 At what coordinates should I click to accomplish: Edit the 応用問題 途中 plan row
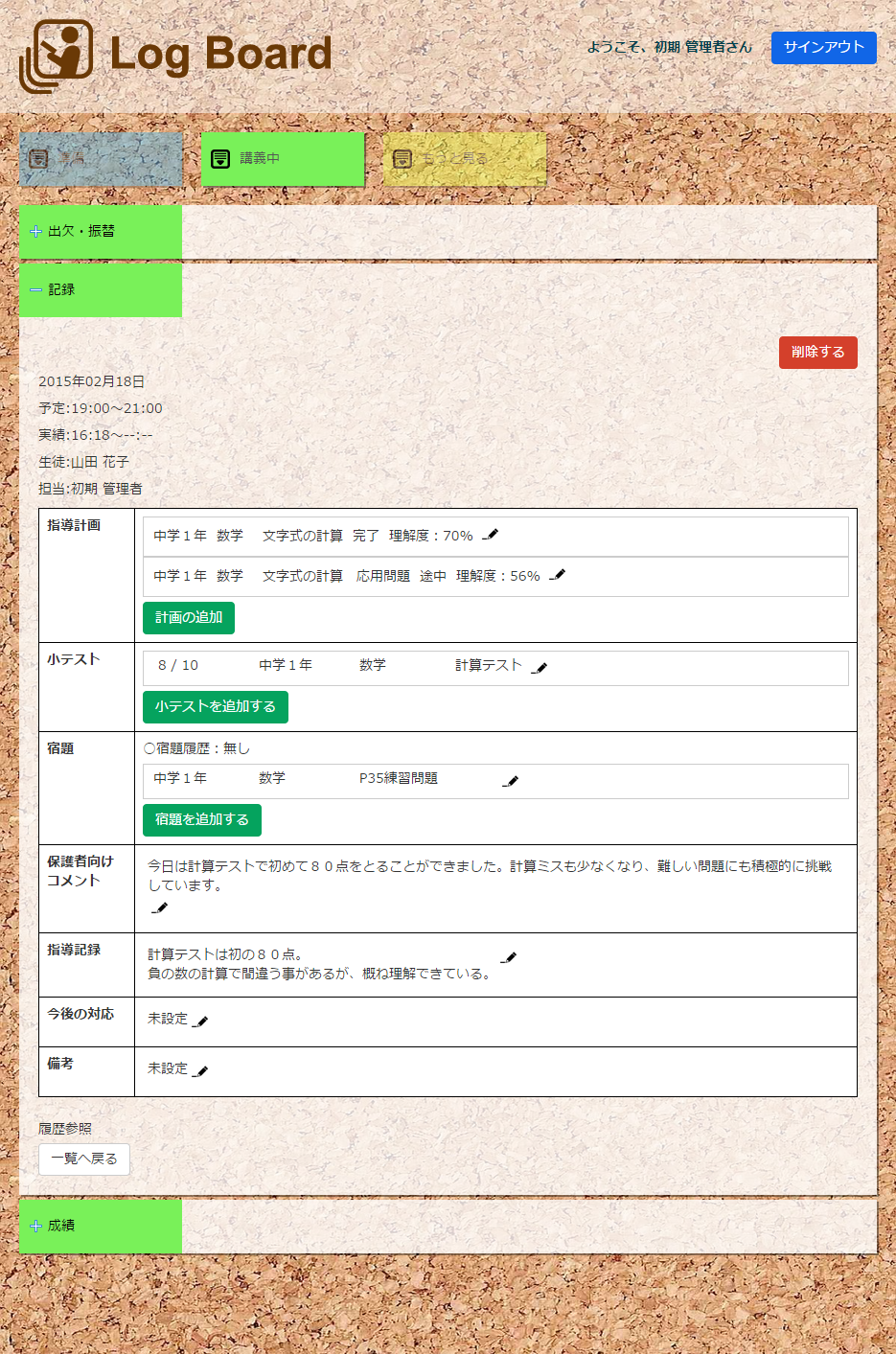click(x=558, y=575)
